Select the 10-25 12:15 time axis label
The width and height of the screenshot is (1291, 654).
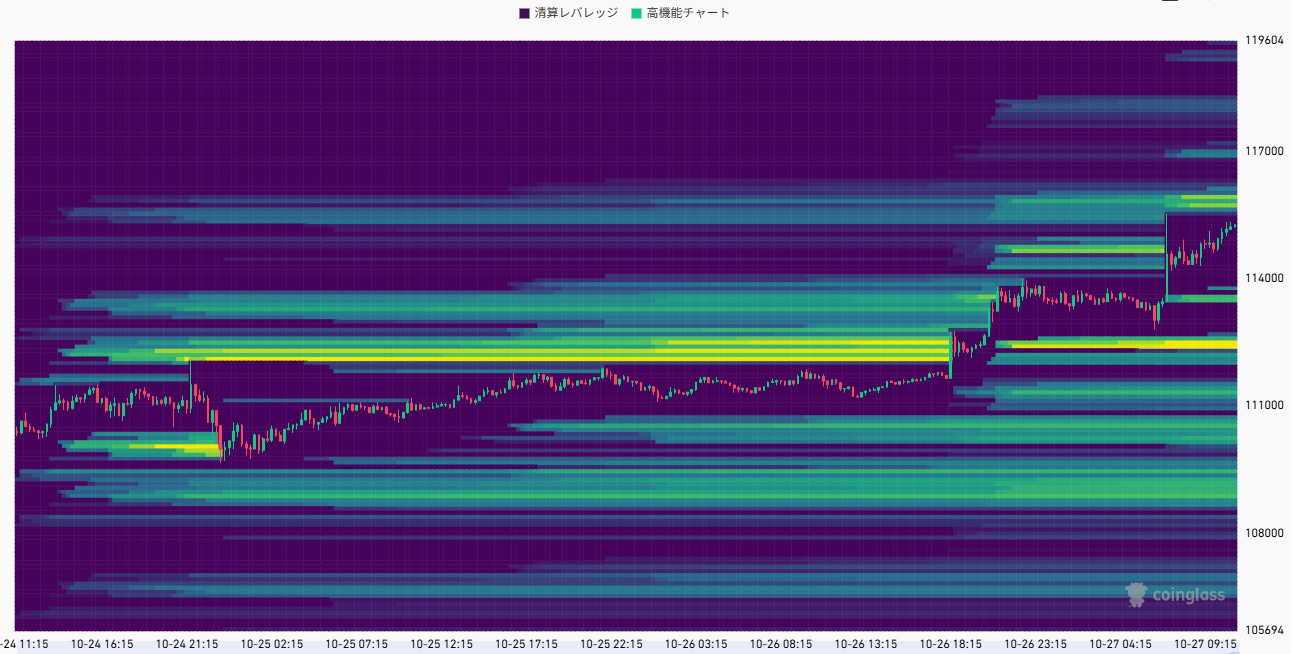click(442, 644)
